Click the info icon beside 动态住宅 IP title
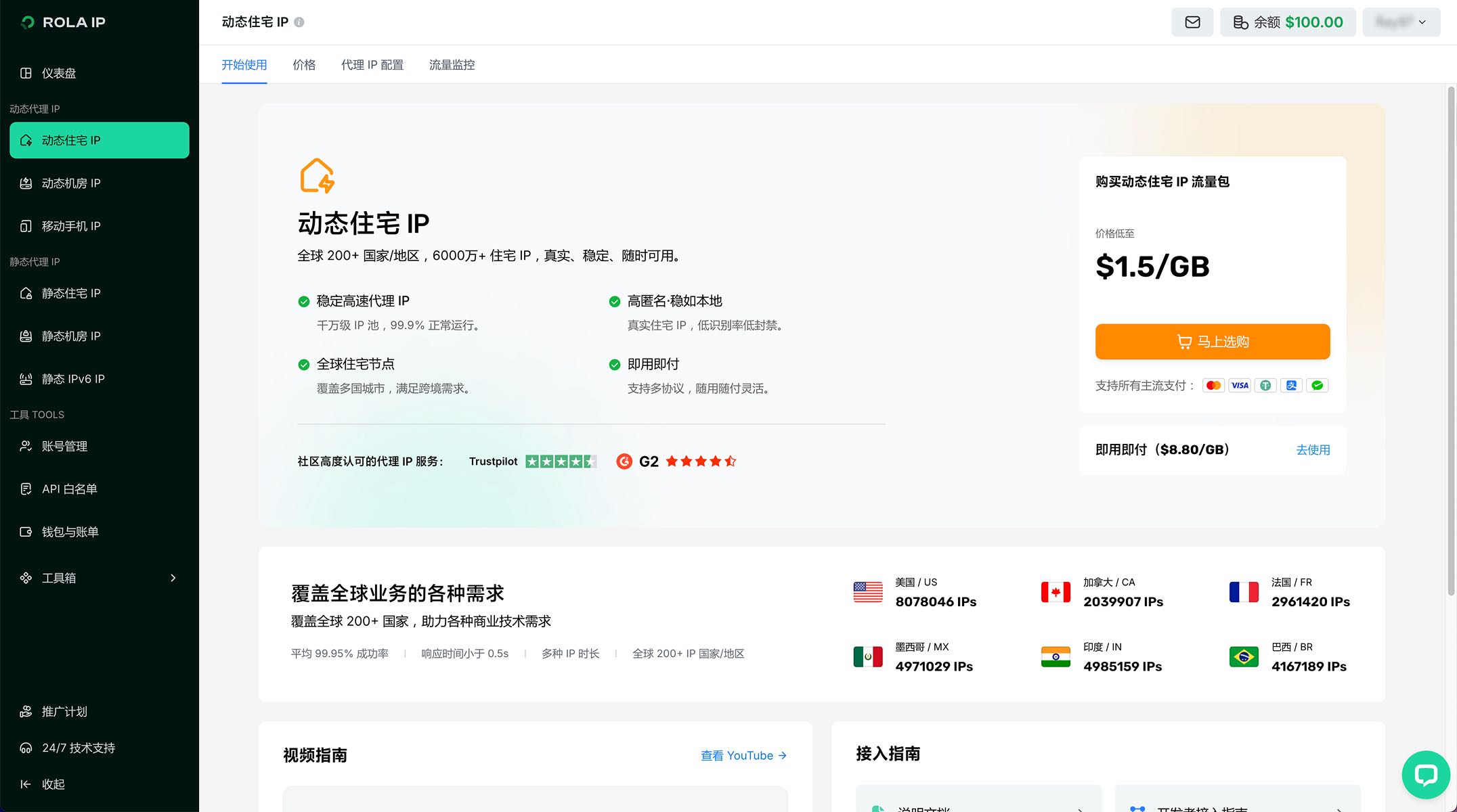The width and height of the screenshot is (1457, 812). point(299,22)
